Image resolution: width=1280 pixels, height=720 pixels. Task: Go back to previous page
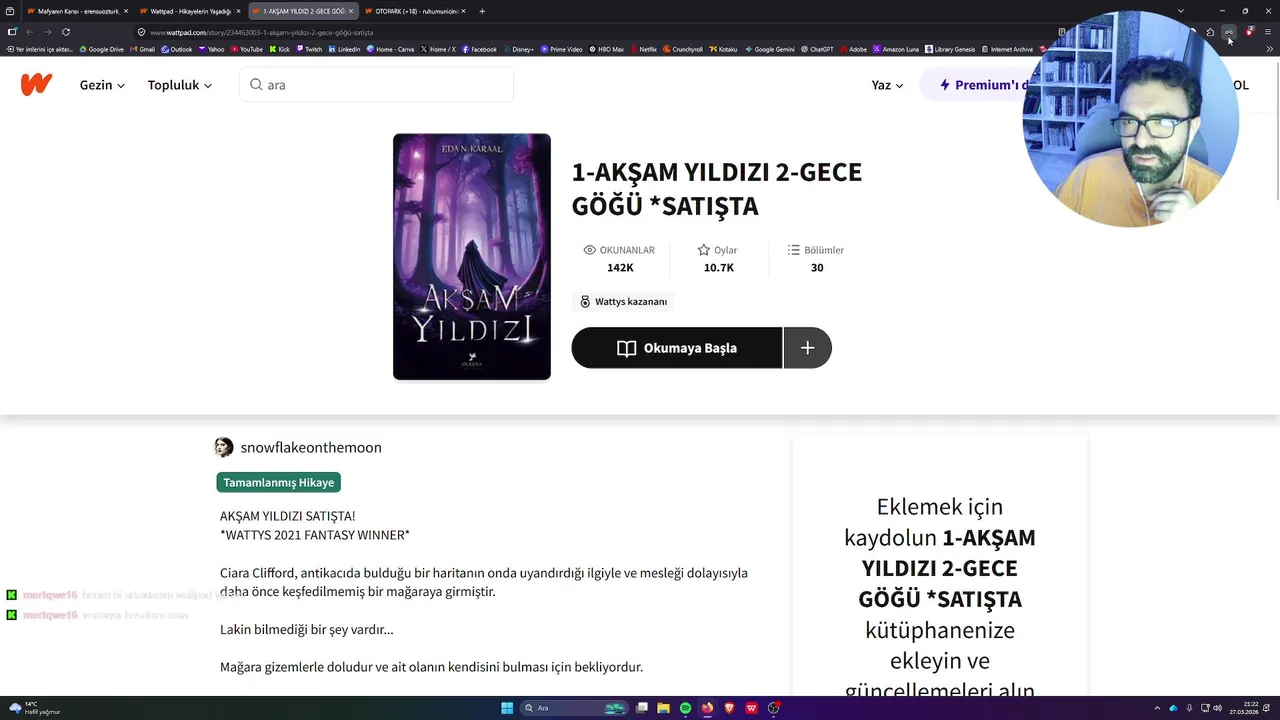30,32
